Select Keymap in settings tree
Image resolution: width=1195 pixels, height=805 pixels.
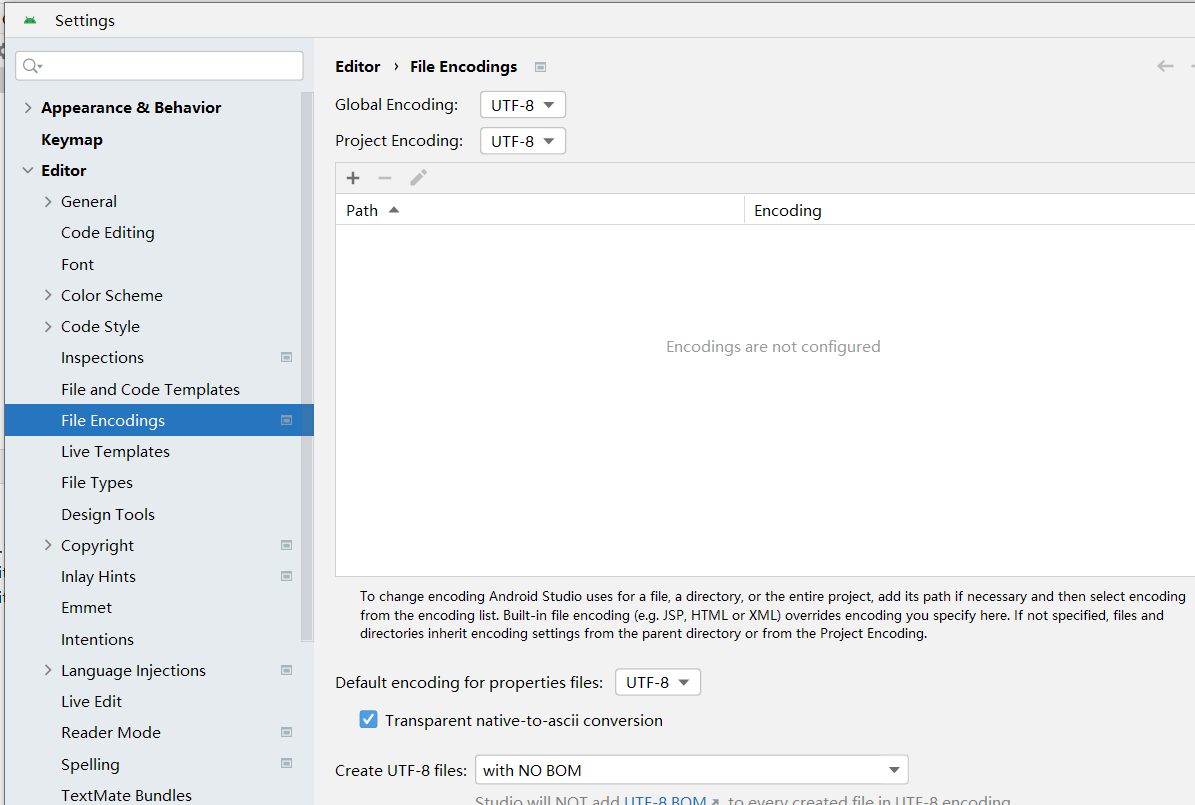pos(72,140)
